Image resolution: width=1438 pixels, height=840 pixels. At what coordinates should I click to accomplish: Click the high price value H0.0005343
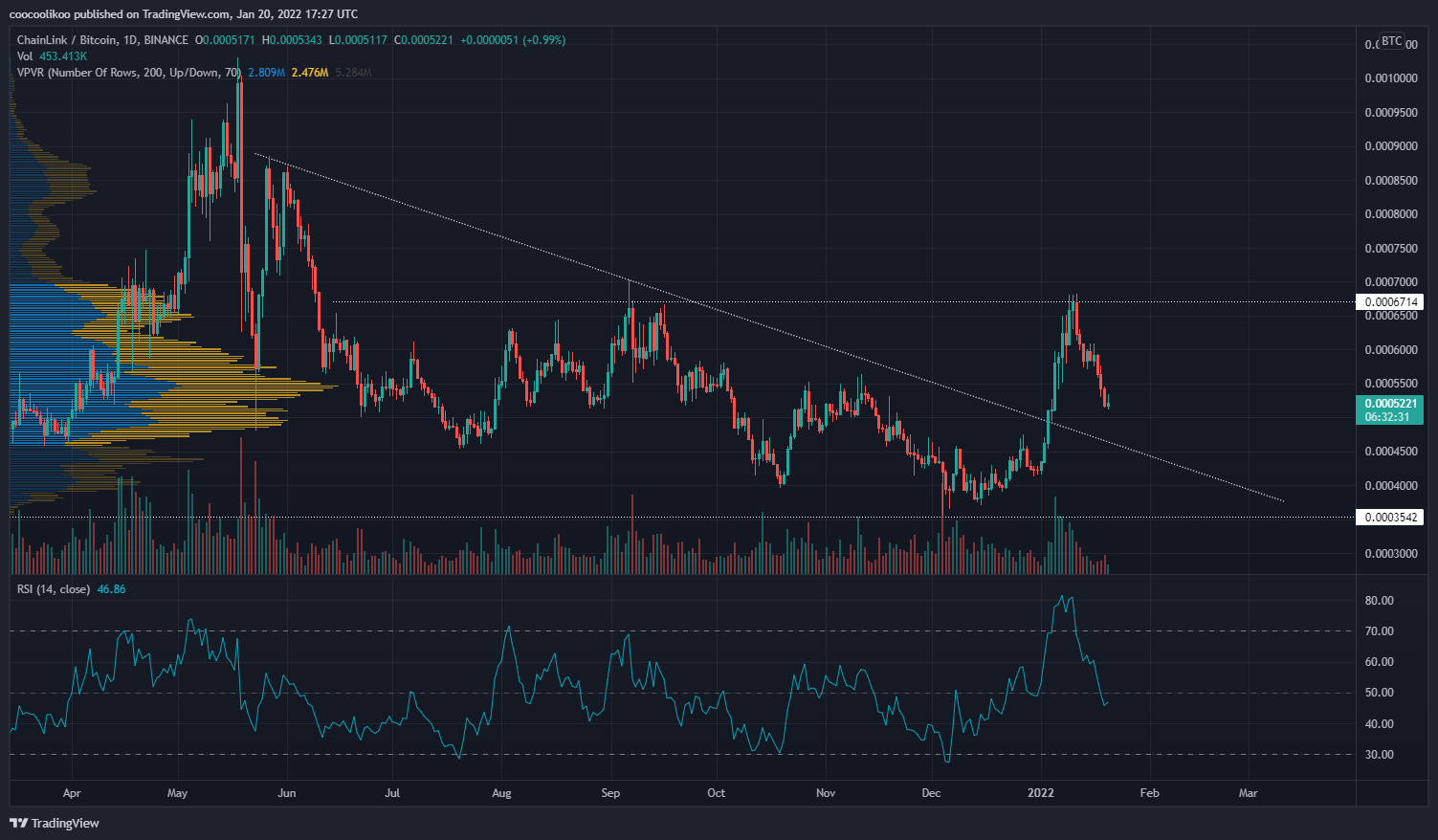coord(292,40)
